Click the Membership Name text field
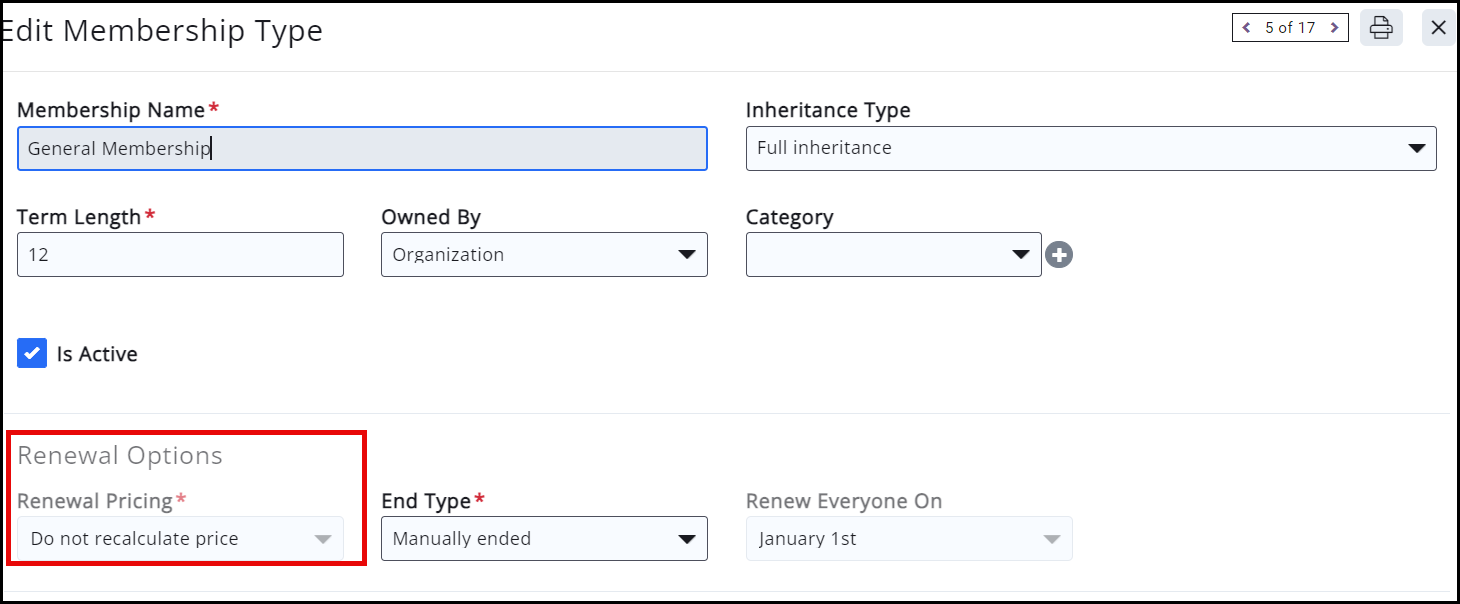The height and width of the screenshot is (604, 1460). [x=362, y=149]
